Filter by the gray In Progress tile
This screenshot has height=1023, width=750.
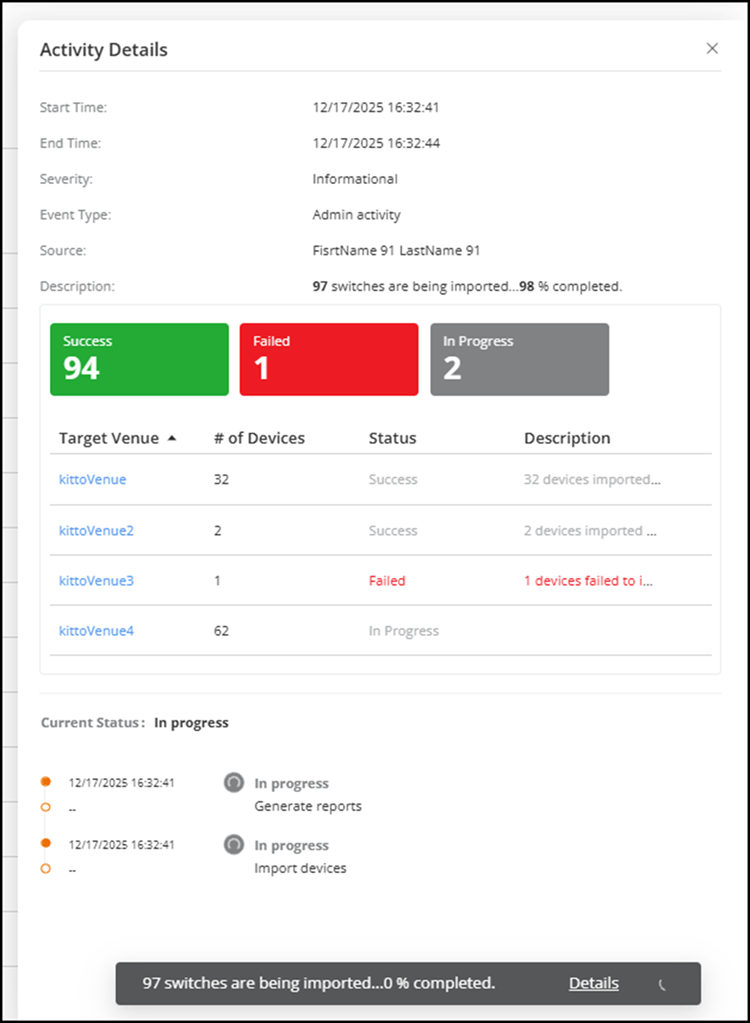(x=519, y=359)
